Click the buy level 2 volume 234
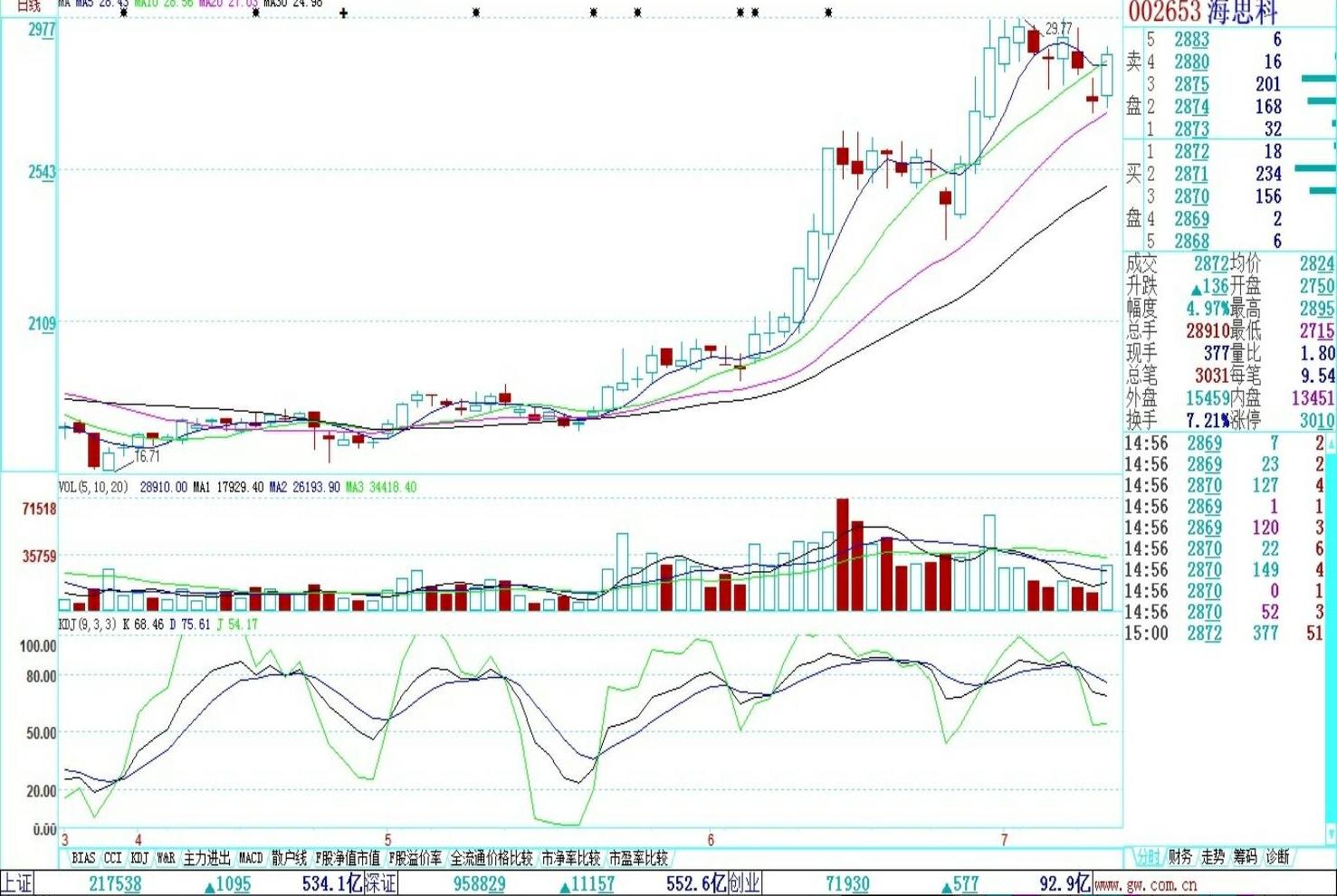This screenshot has height=896, width=1337. 1268,174
